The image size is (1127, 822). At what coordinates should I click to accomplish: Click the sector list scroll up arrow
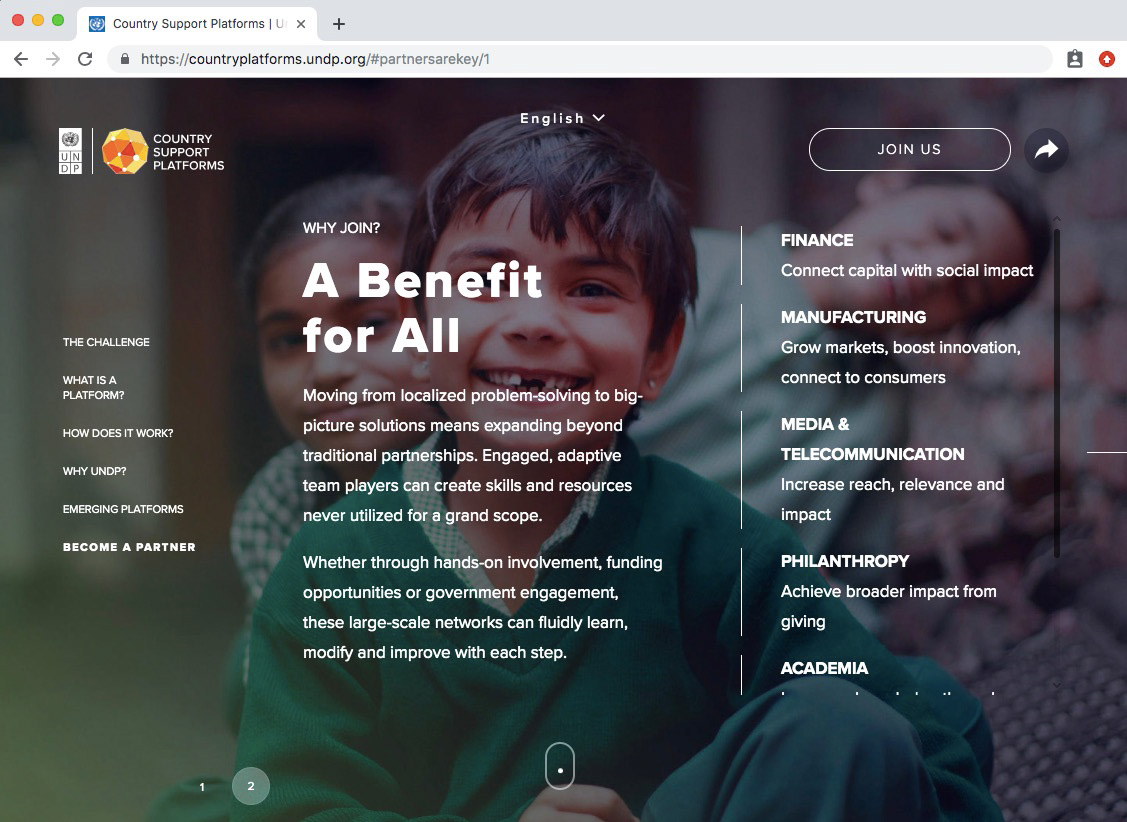[x=1057, y=218]
